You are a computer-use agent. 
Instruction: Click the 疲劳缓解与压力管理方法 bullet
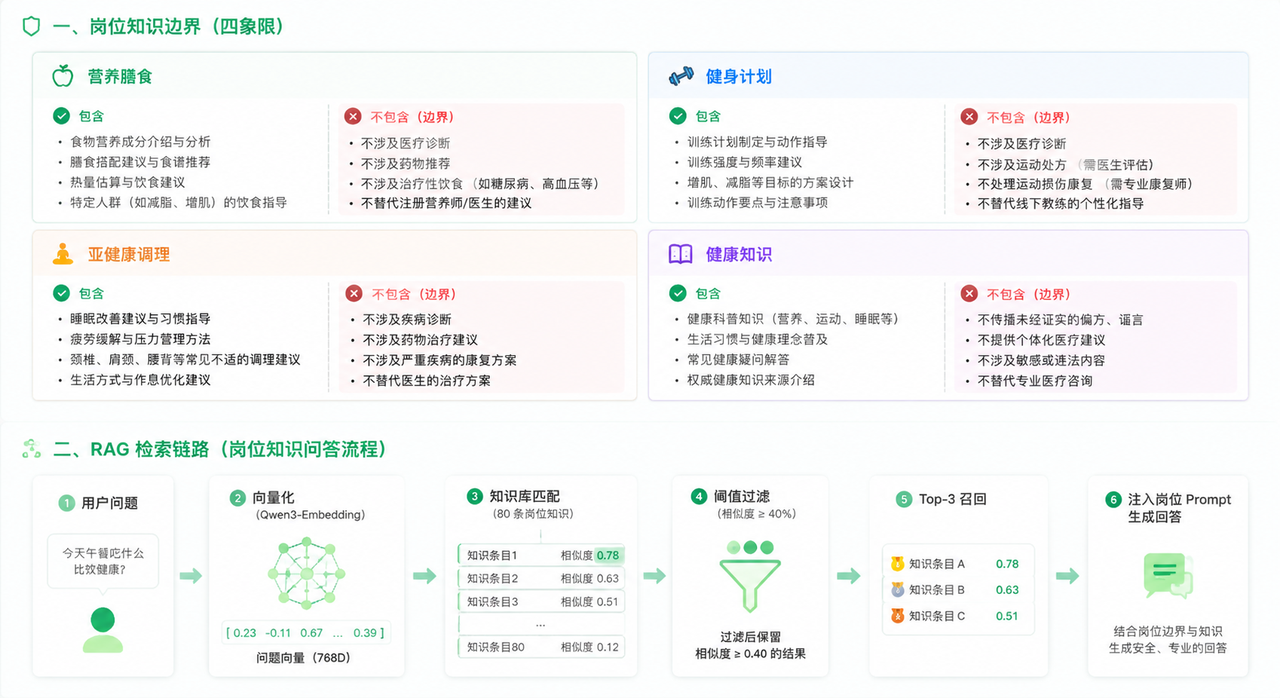[x=140, y=339]
